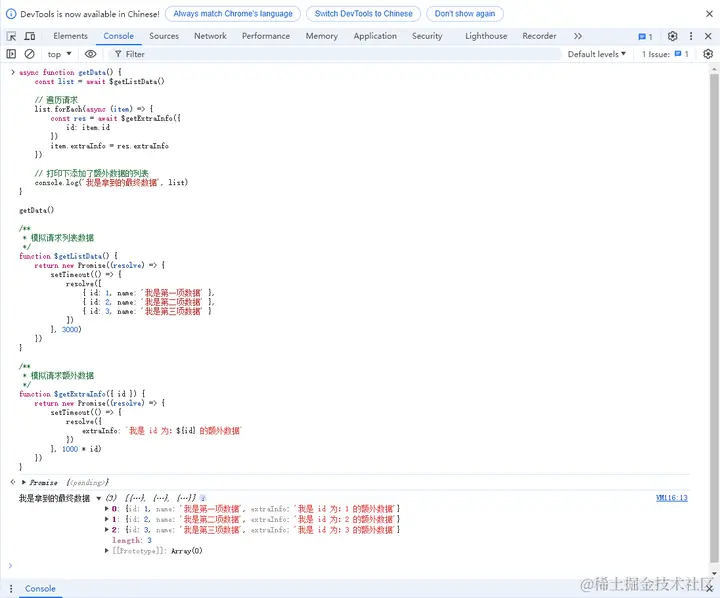Close the DevTools panel
This screenshot has width=720, height=598.
[708, 36]
